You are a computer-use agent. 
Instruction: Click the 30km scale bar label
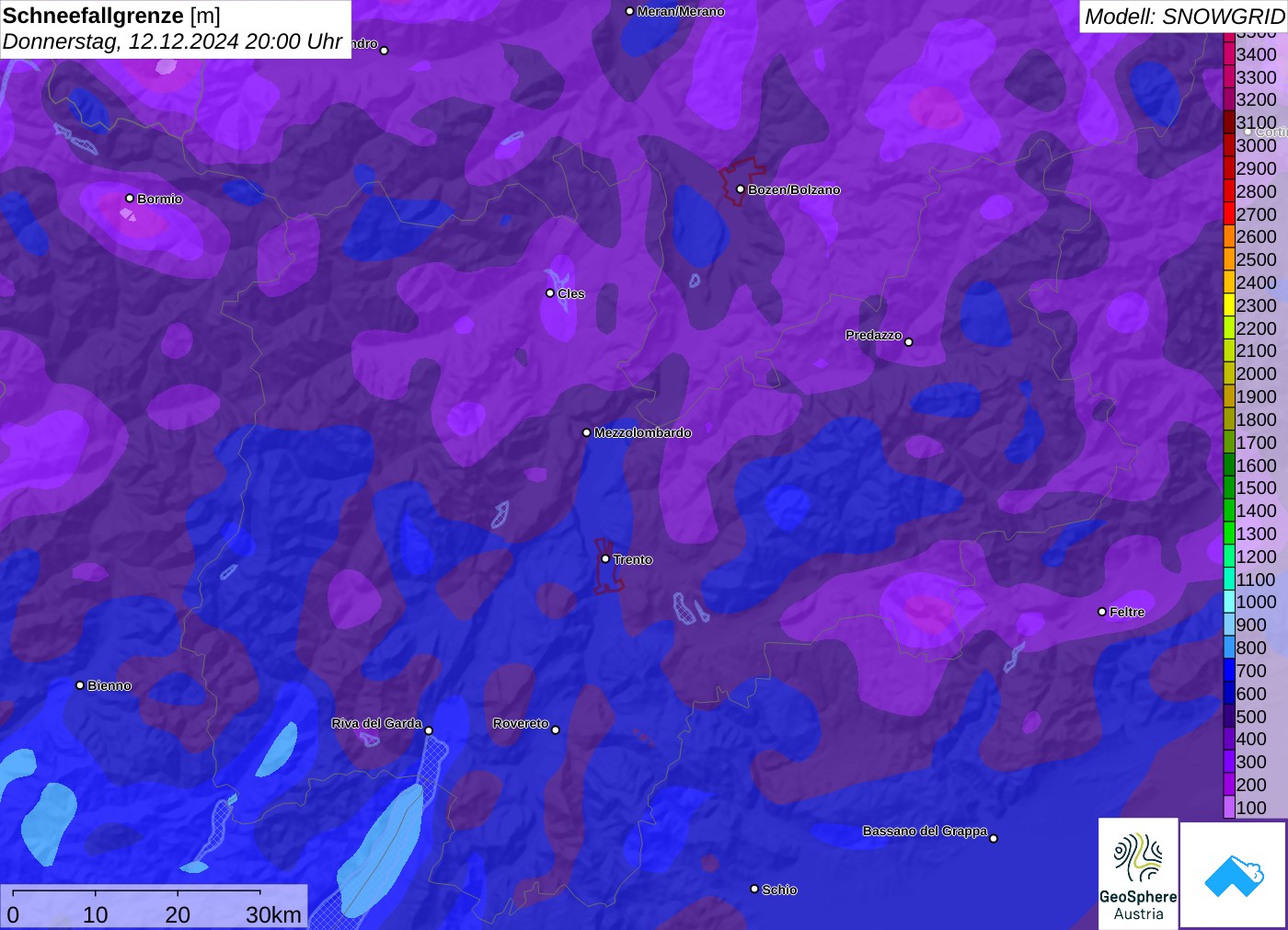(273, 914)
